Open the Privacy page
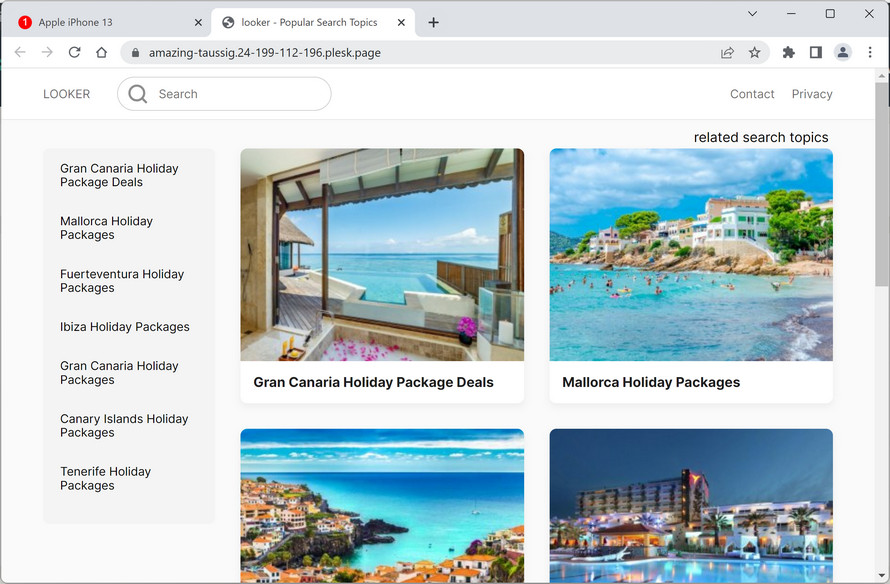This screenshot has height=584, width=890. (812, 94)
